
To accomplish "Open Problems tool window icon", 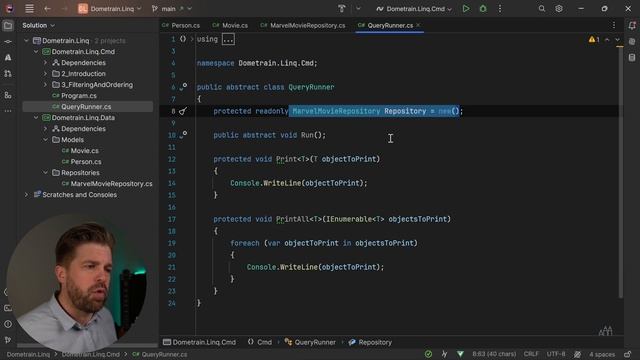I will pos(8,324).
